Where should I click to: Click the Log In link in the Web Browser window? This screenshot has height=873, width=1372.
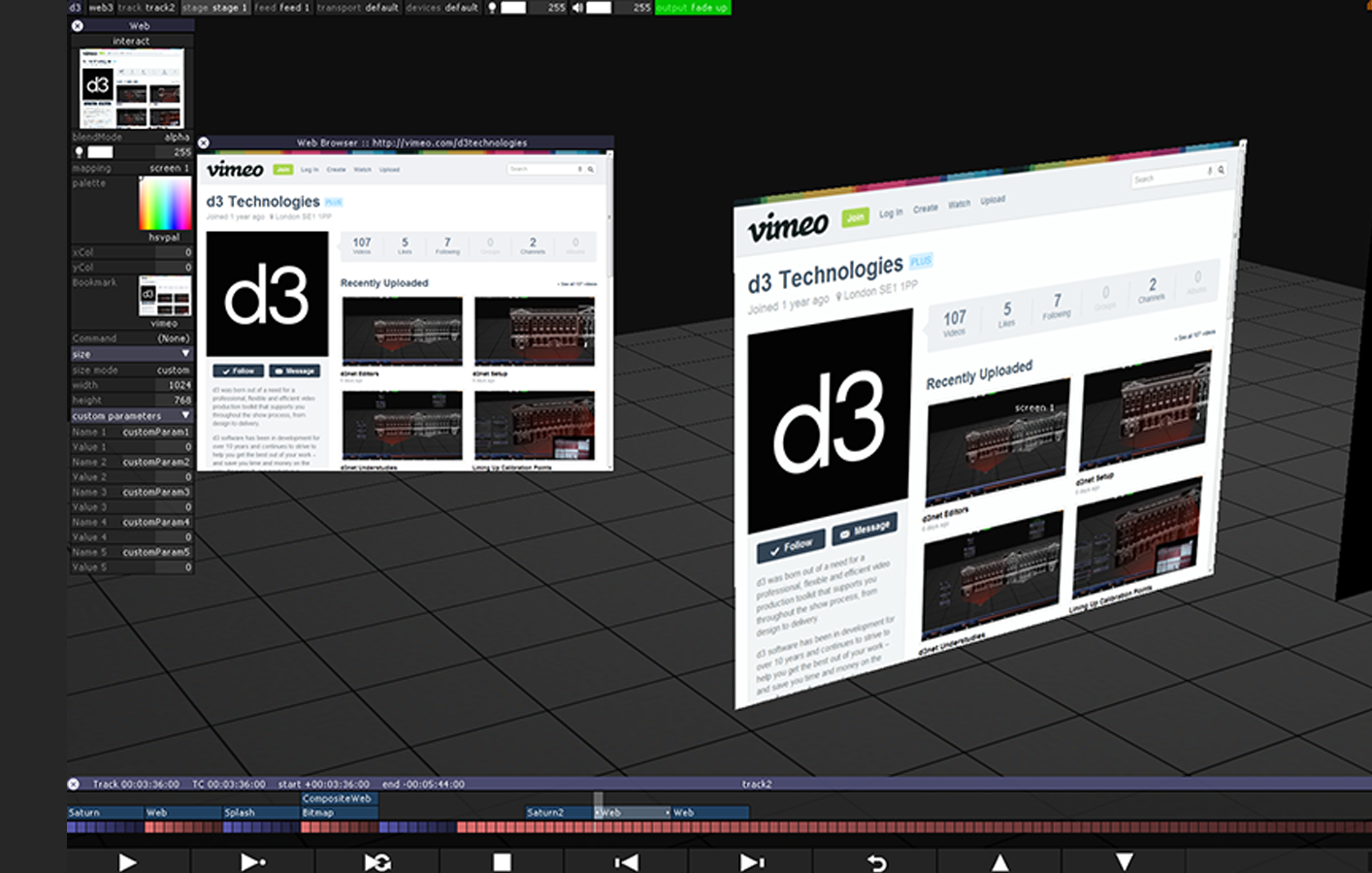pyautogui.click(x=310, y=170)
